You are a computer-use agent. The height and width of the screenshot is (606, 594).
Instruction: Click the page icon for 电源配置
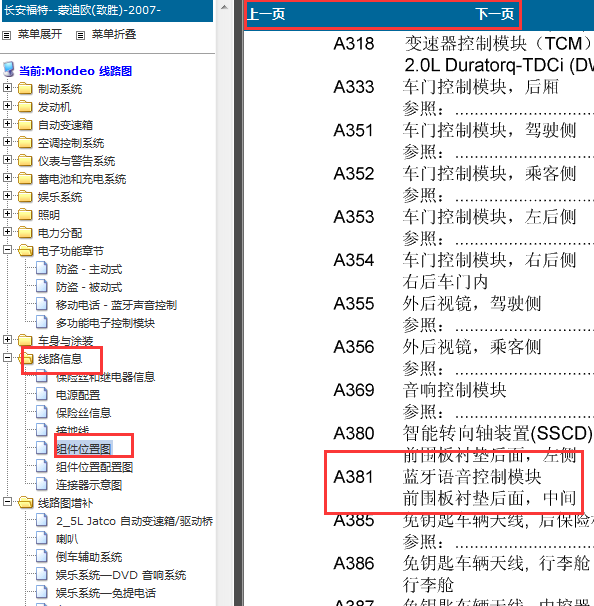coord(42,394)
